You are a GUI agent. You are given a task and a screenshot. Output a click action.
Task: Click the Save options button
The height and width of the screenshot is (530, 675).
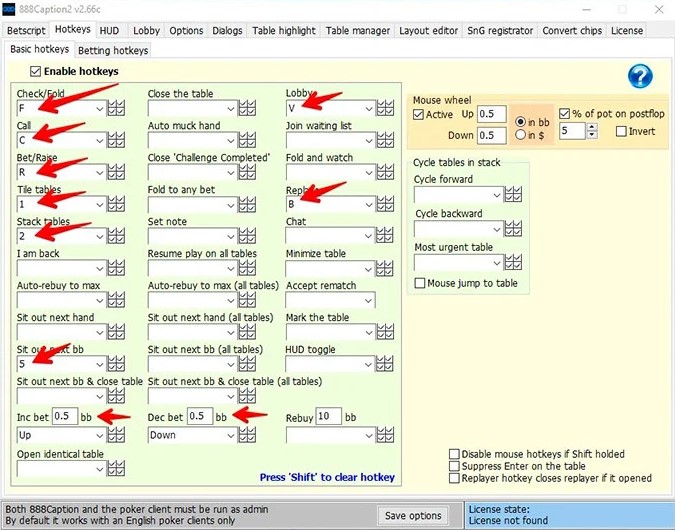(412, 515)
